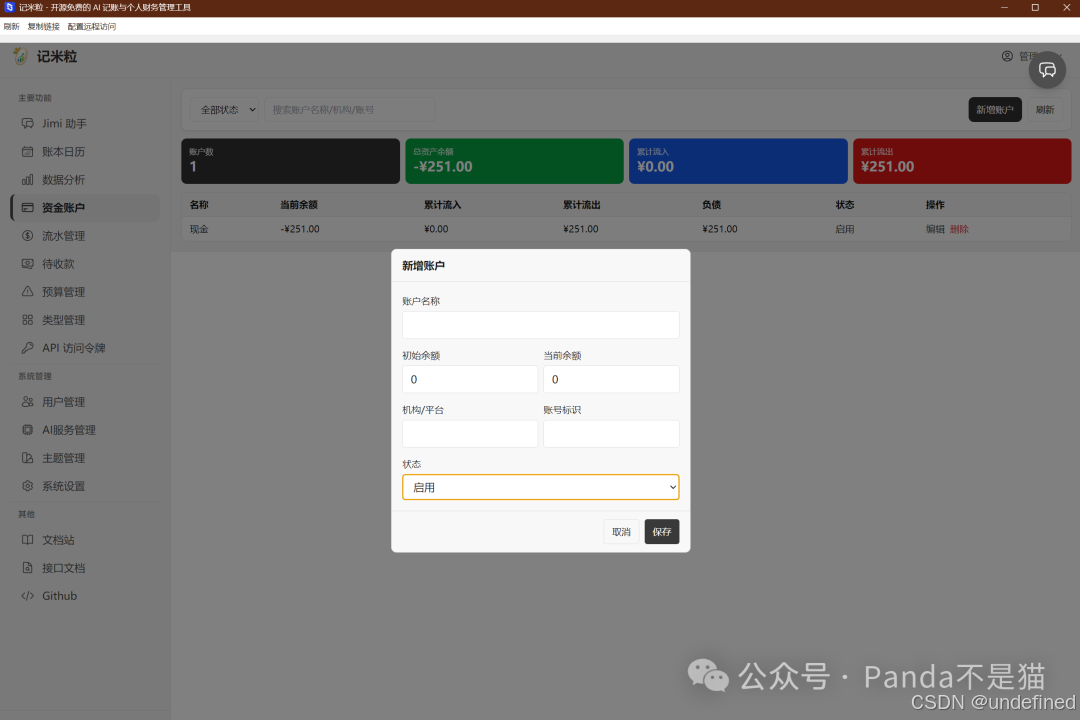Focus the 机构/平台 input field
This screenshot has width=1080, height=720.
[470, 434]
